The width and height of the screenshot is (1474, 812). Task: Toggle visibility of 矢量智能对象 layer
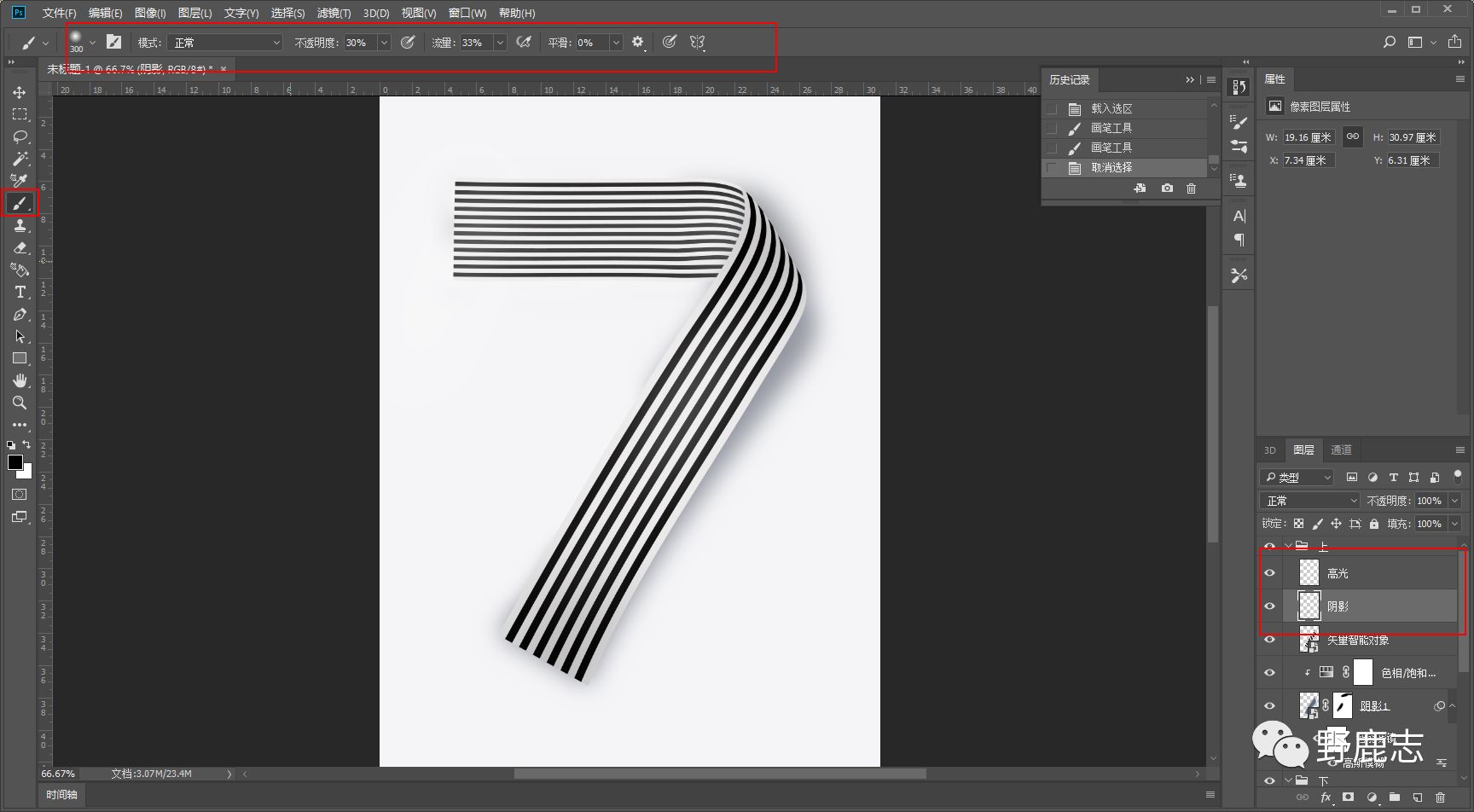tap(1269, 640)
